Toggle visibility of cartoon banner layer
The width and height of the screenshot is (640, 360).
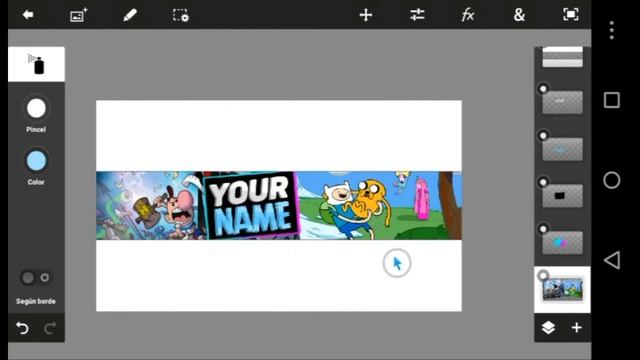coord(543,276)
